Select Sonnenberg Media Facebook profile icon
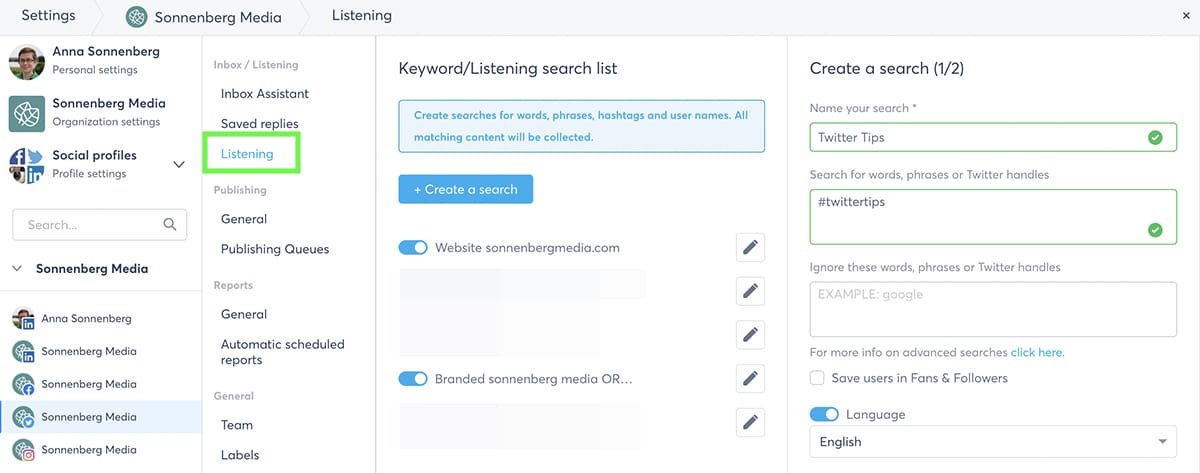 (23, 384)
